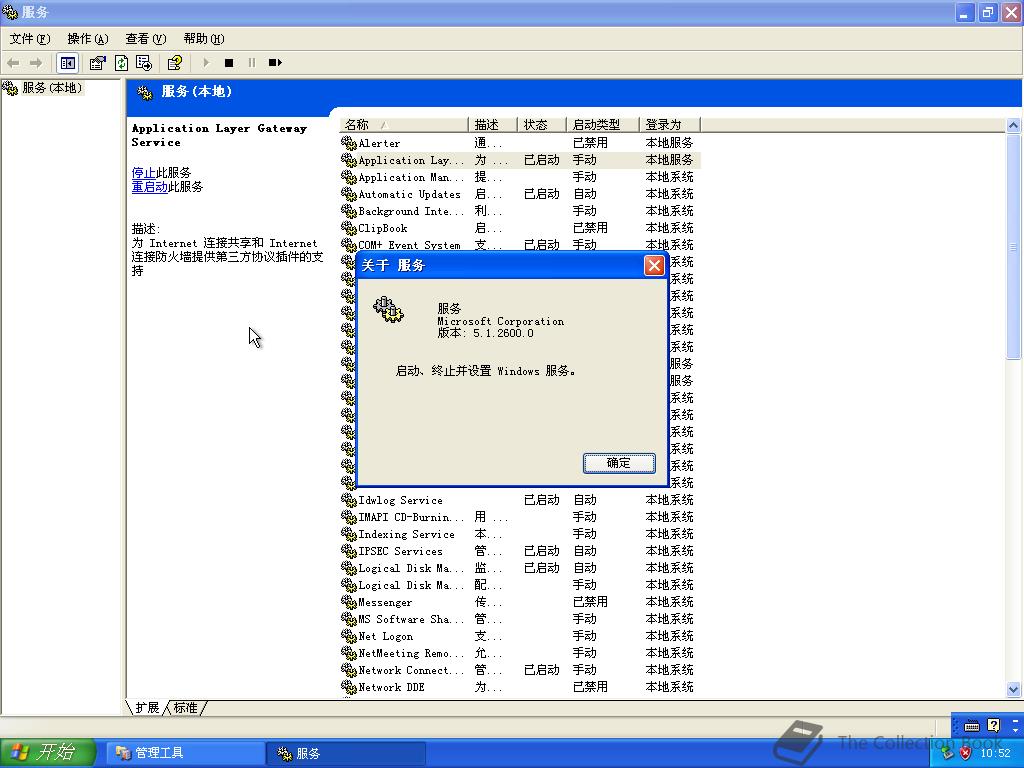Open the 帮助(H) menu
The width and height of the screenshot is (1024, 768).
(204, 39)
